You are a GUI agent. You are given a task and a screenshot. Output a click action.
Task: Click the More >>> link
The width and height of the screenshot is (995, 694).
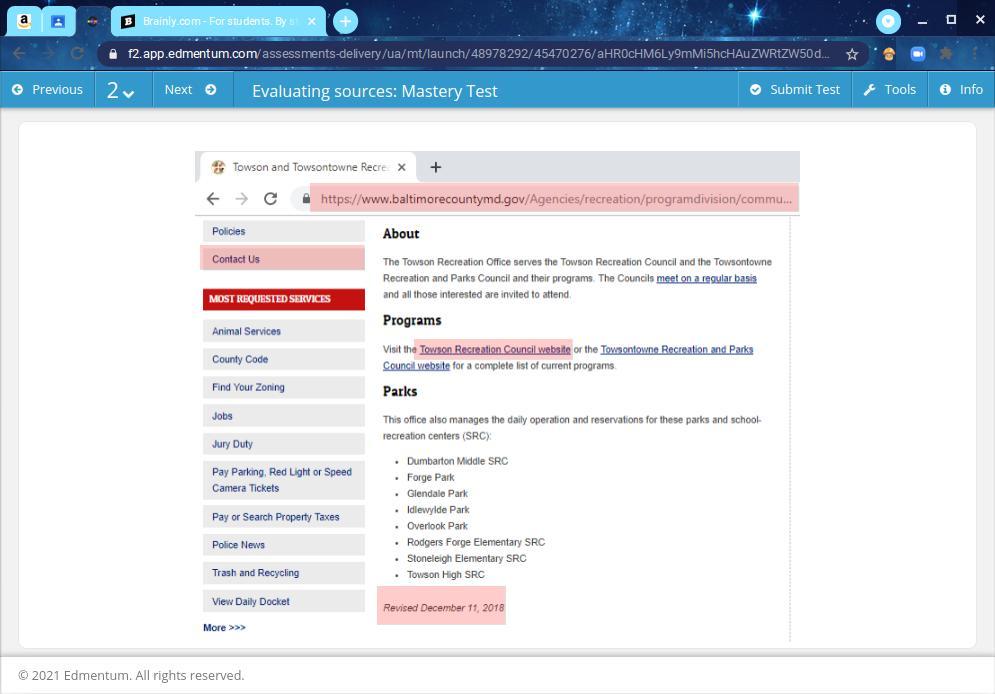tap(224, 627)
